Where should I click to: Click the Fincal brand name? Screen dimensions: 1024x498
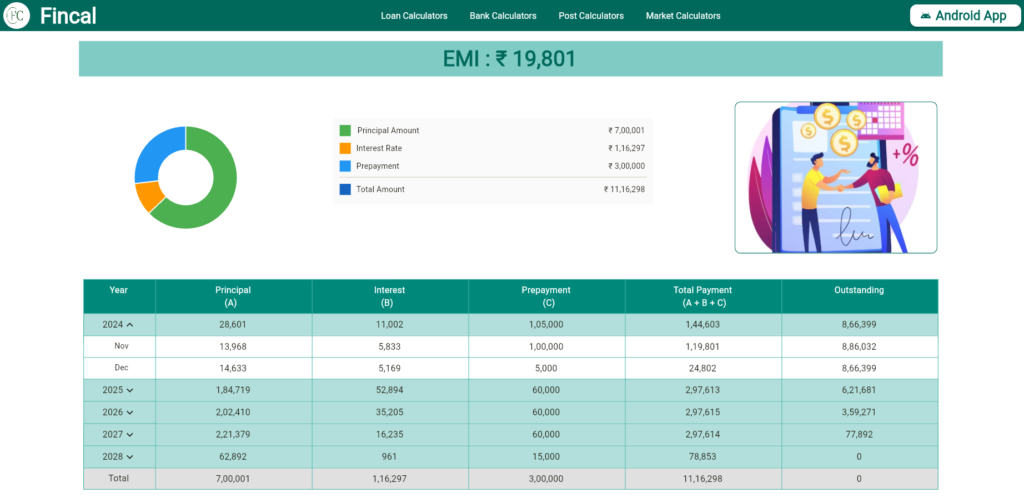[68, 16]
